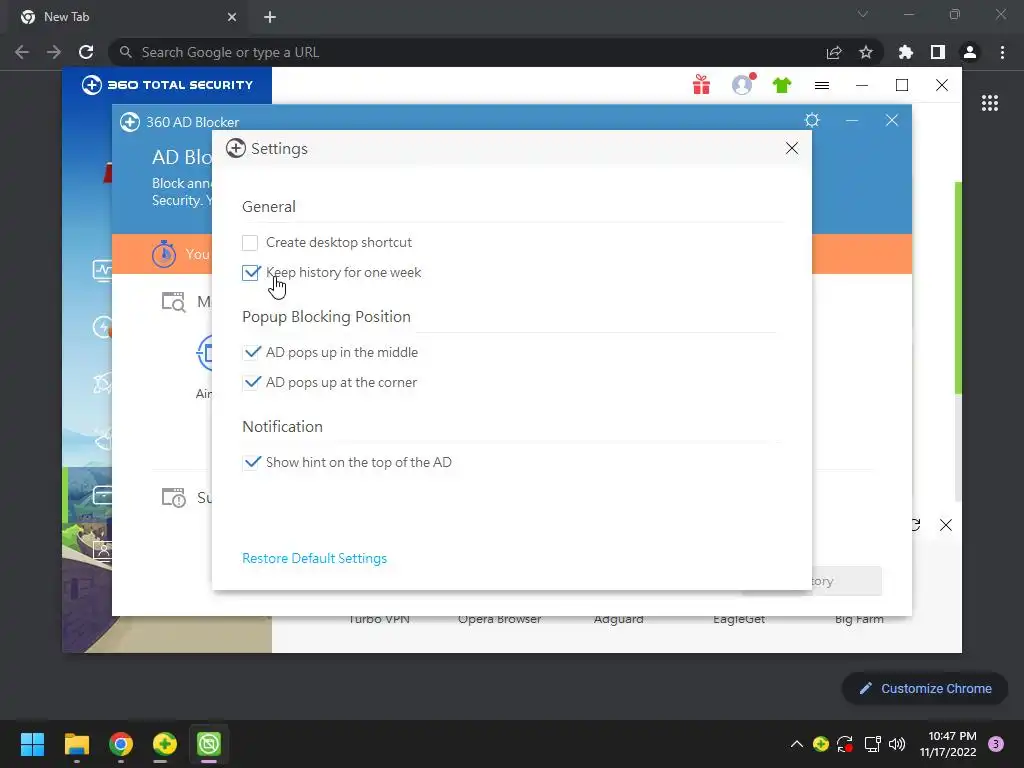This screenshot has width=1024, height=768.
Task: Click Chrome reload button
Action: (x=86, y=52)
